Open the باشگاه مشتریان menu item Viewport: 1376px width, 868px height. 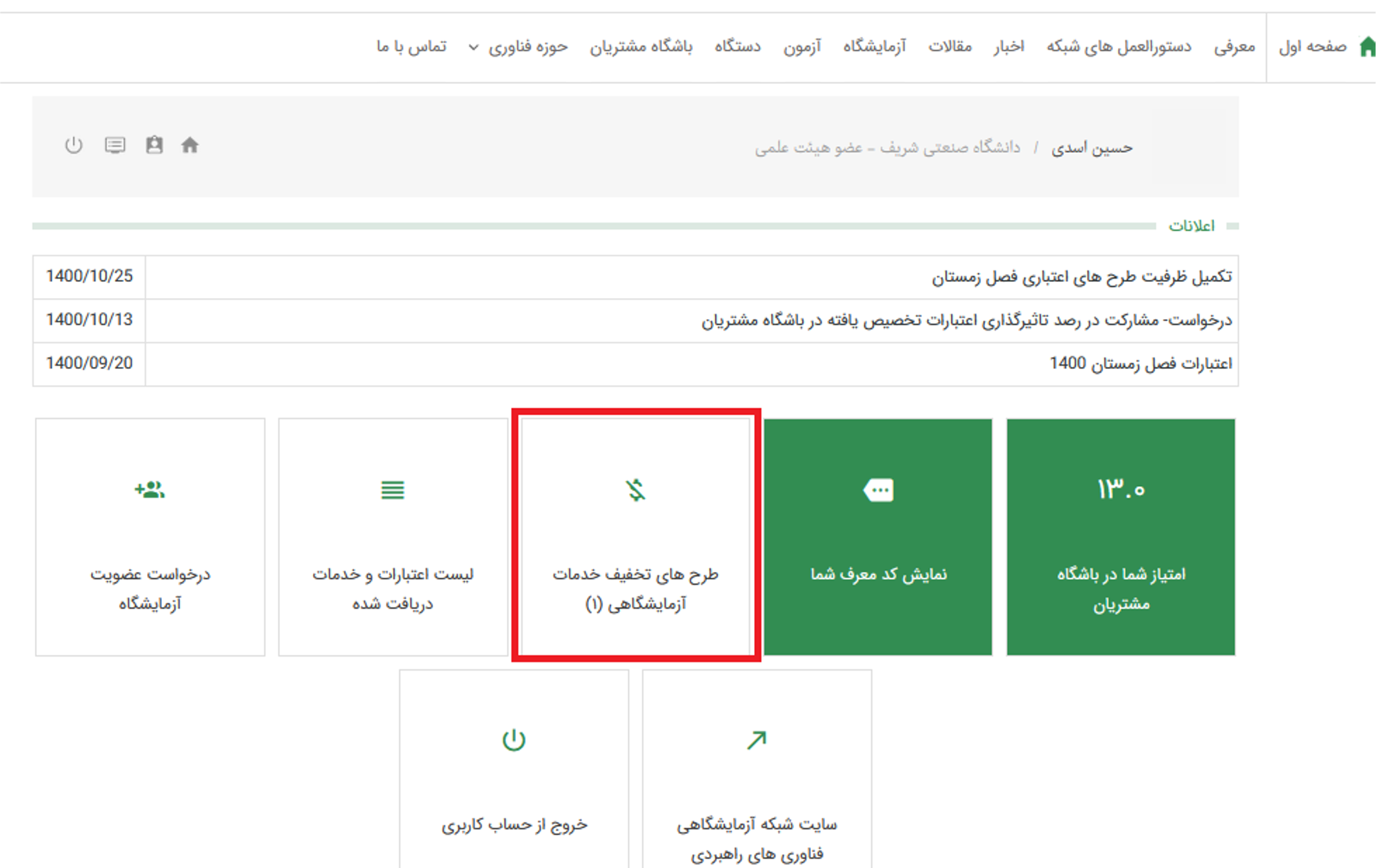tap(641, 47)
